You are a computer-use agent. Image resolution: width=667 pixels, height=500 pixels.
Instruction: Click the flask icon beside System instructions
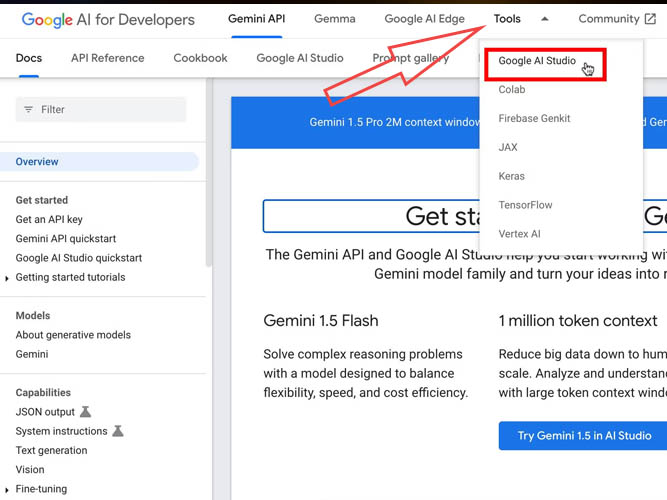(118, 431)
